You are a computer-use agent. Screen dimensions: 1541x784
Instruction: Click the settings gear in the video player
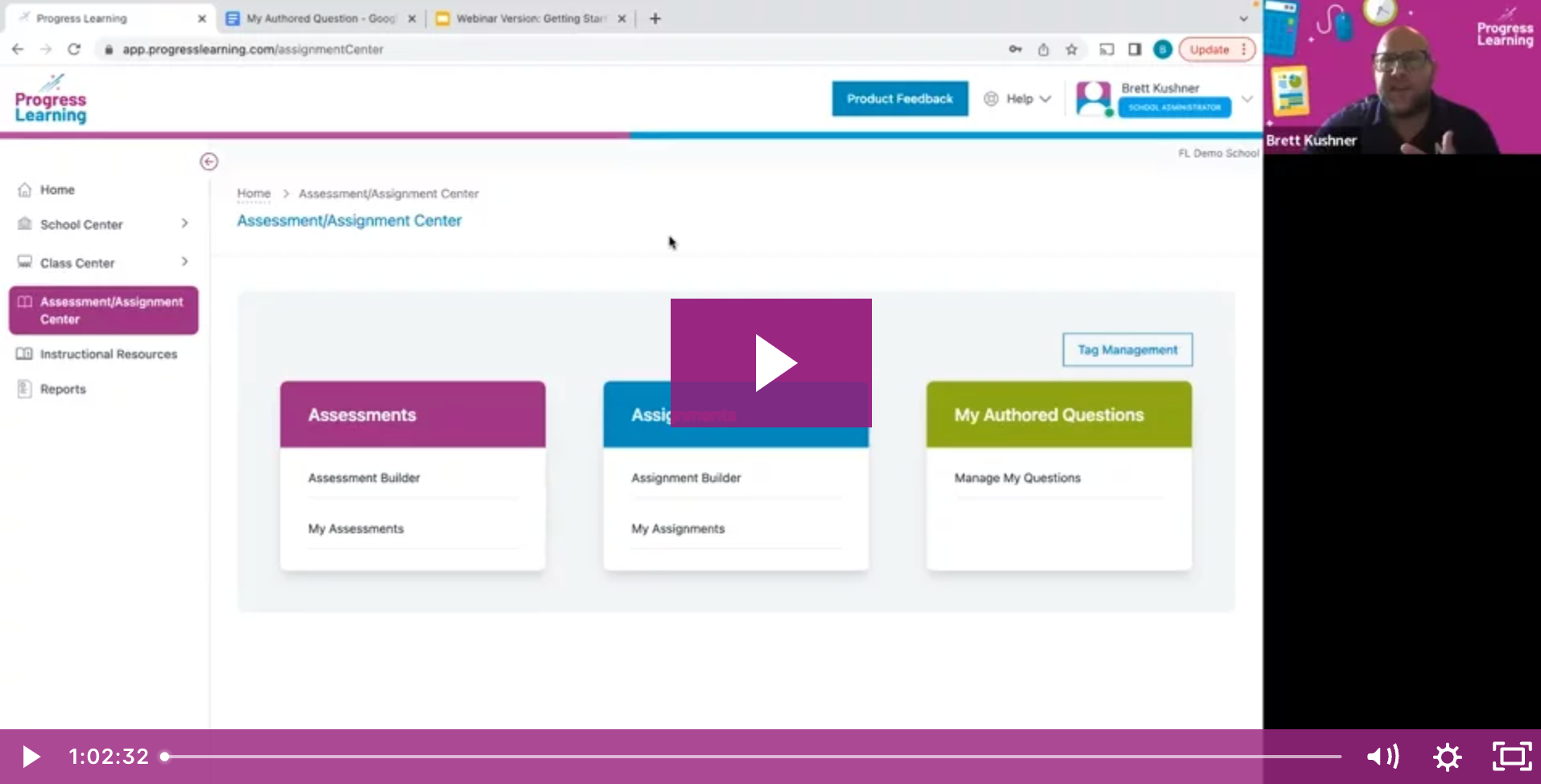(1447, 756)
